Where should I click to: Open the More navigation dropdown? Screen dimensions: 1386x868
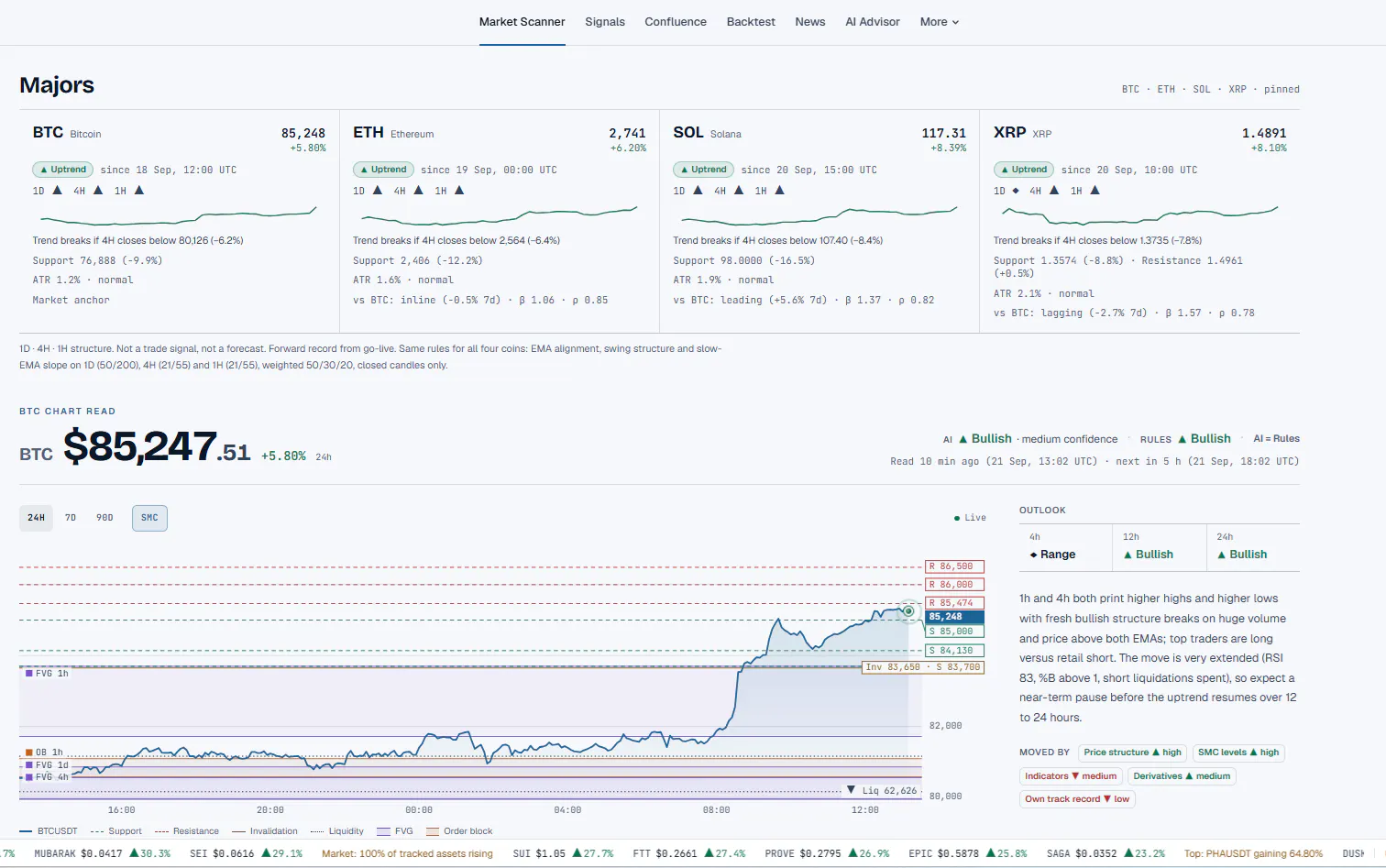940,22
